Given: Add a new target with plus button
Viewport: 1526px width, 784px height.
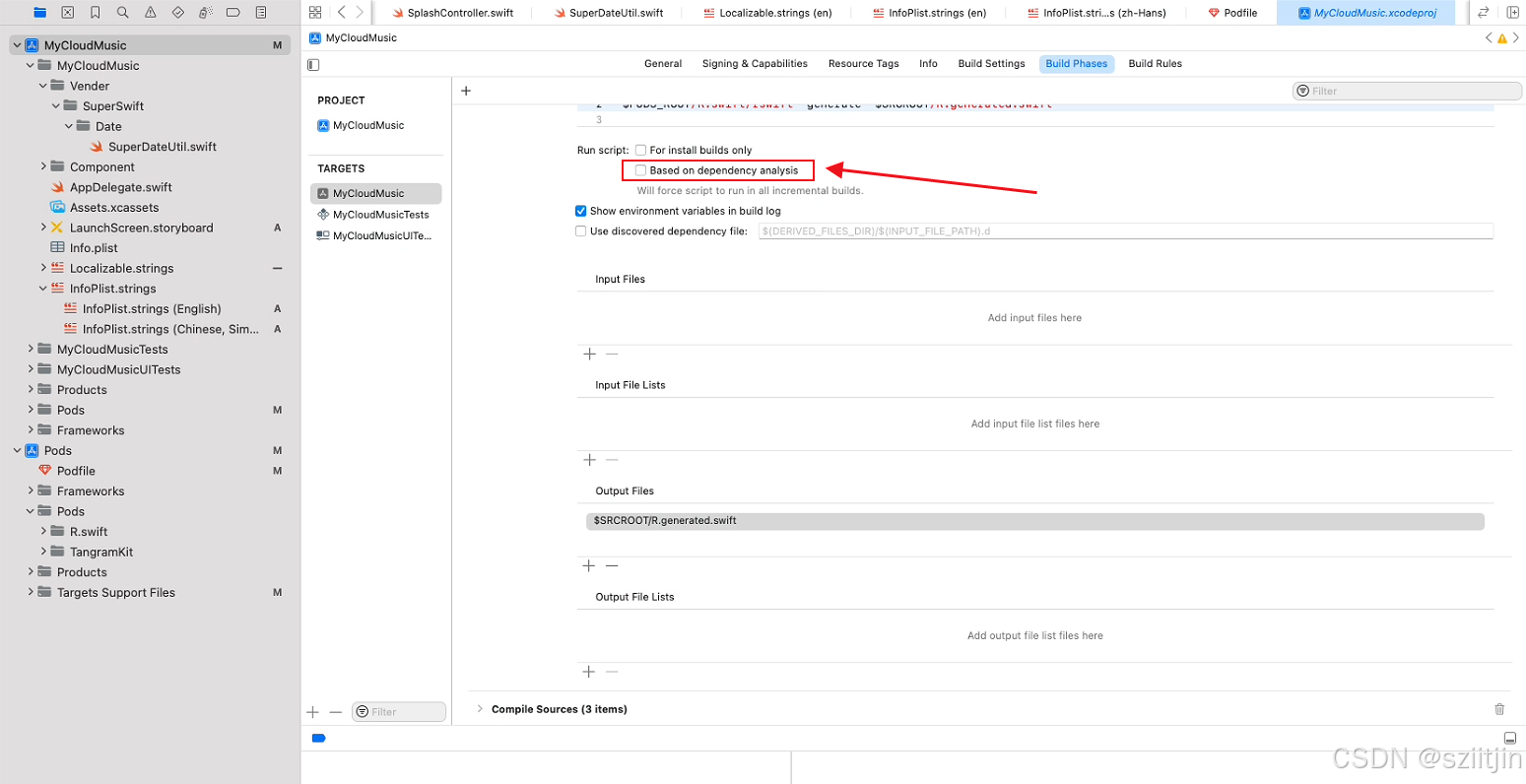Looking at the screenshot, I should 312,711.
